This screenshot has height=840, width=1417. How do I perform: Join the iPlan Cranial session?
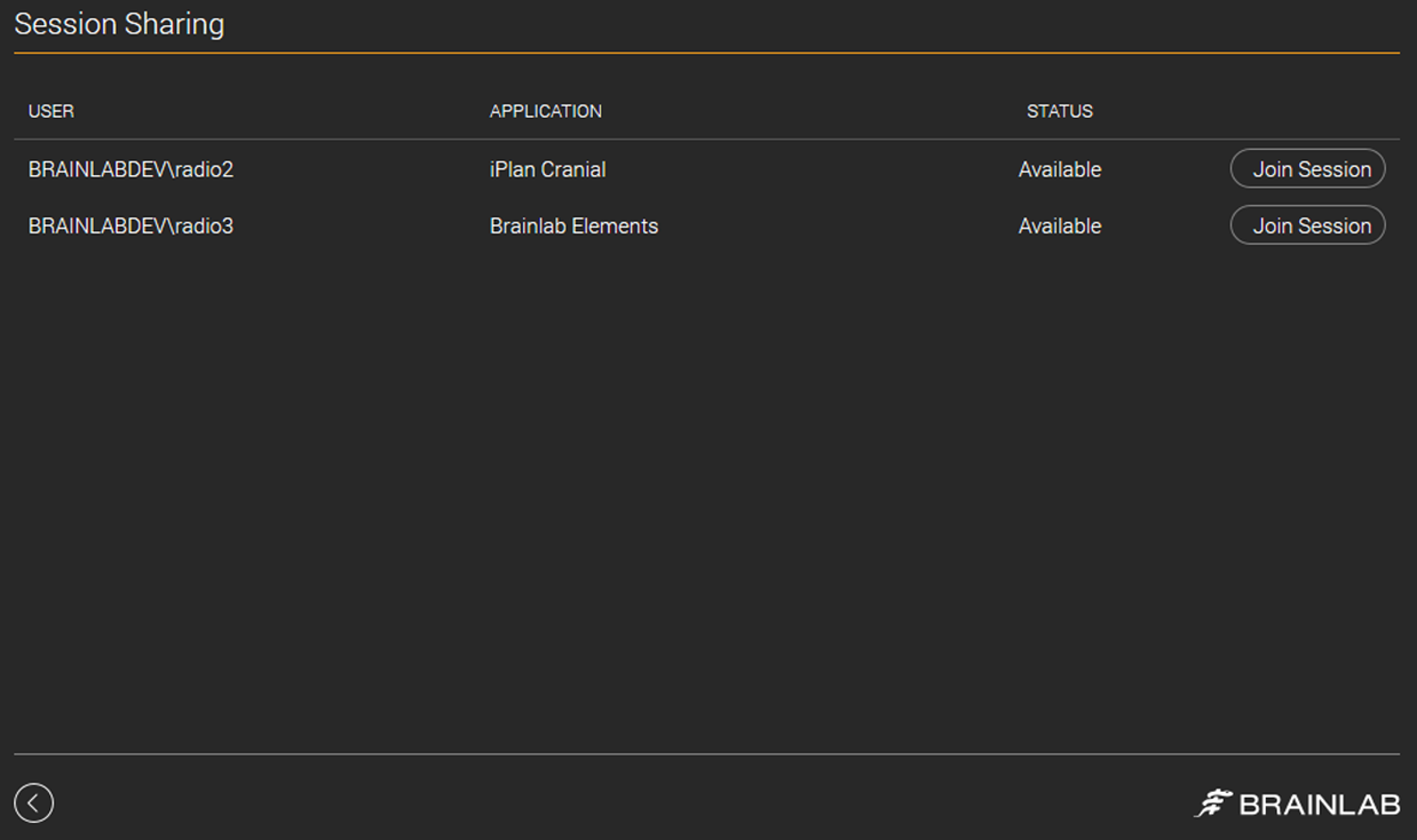pyautogui.click(x=1307, y=169)
